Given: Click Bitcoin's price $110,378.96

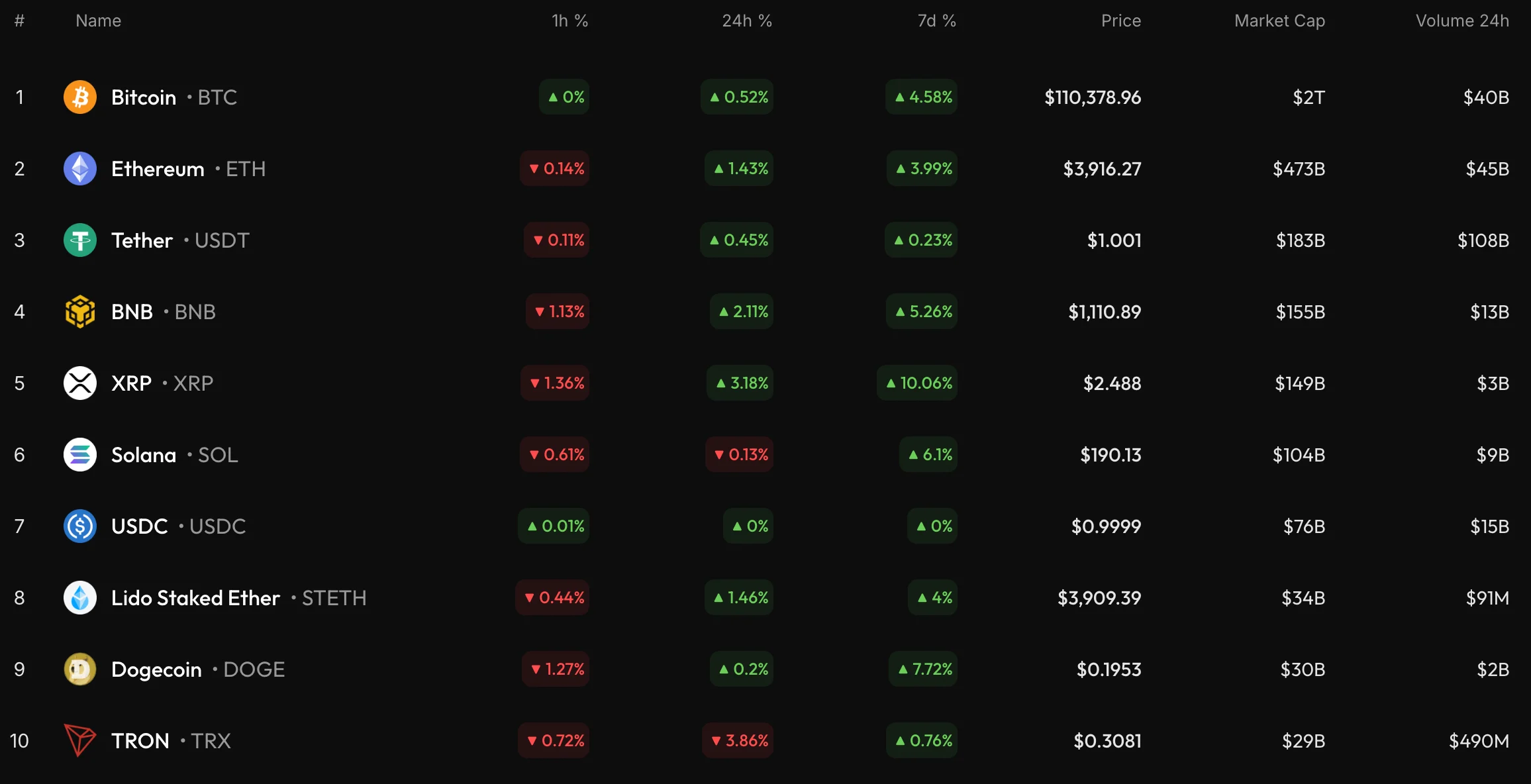Looking at the screenshot, I should point(1093,97).
